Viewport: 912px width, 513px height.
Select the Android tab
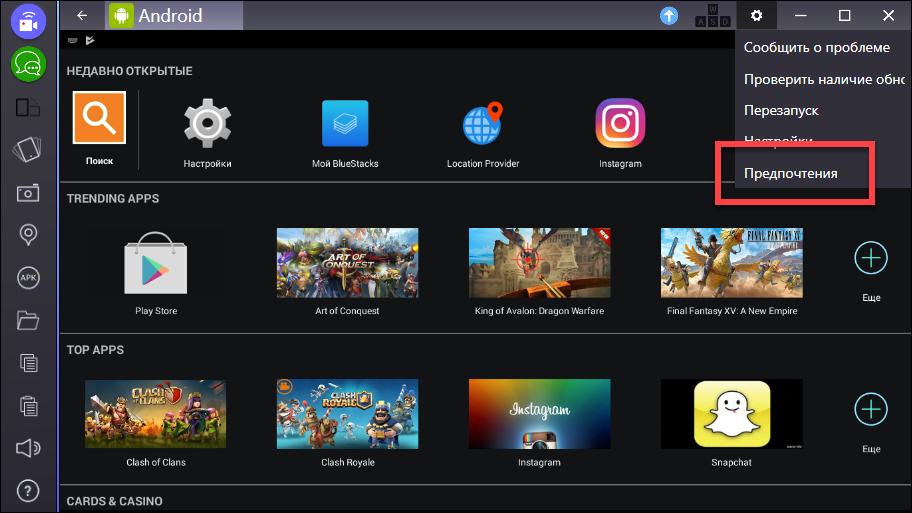click(x=174, y=16)
